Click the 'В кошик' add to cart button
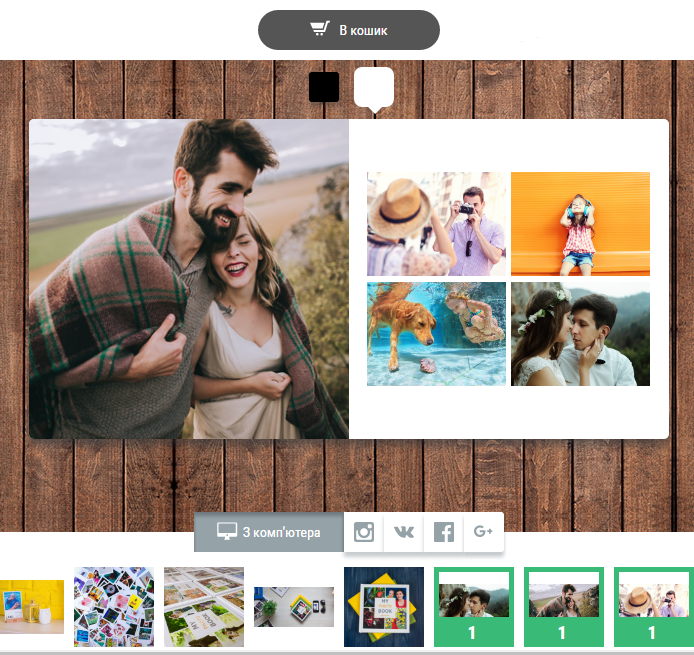The image size is (694, 655). (349, 30)
